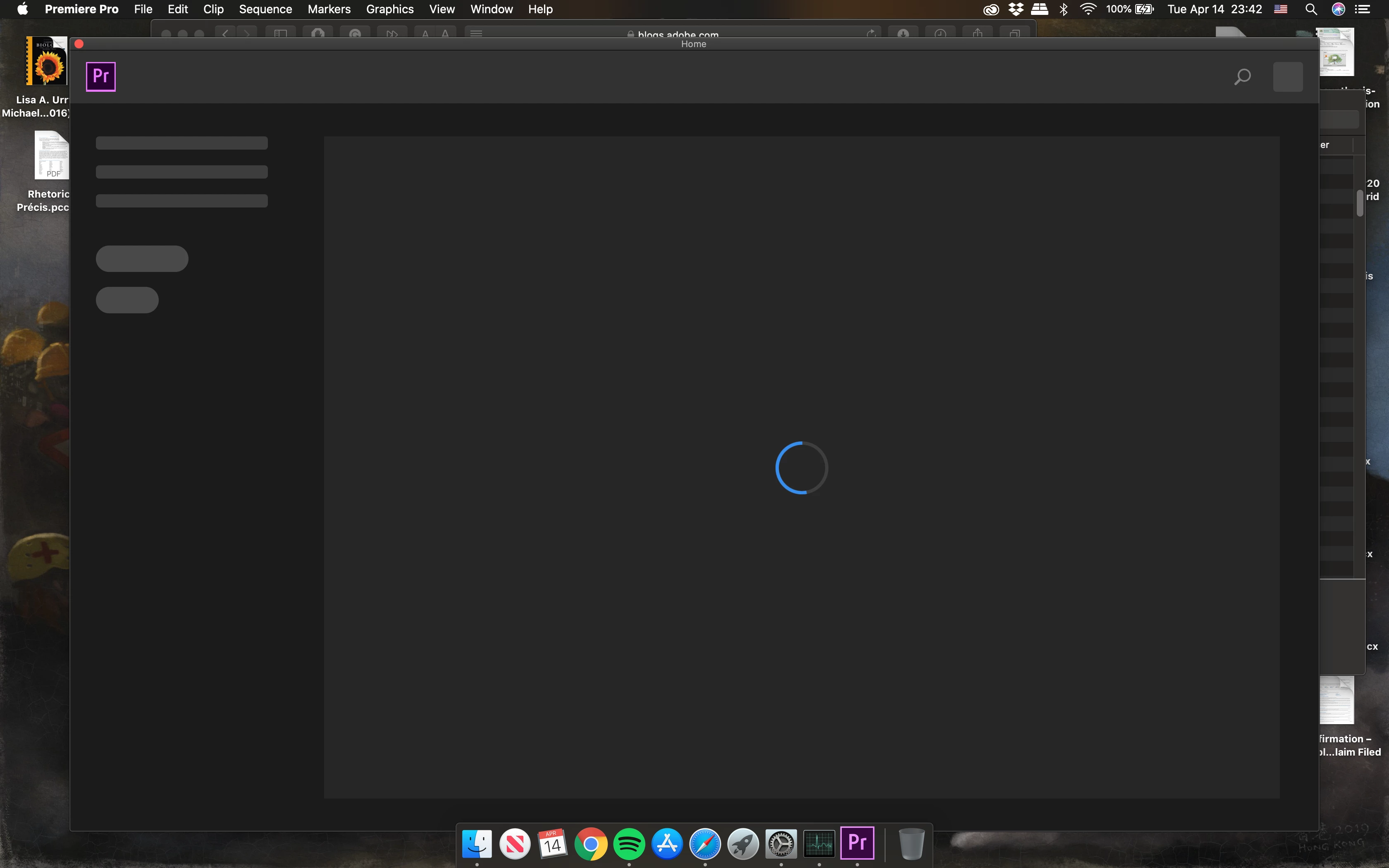Open the Window menu
Viewport: 1389px width, 868px height.
click(x=491, y=9)
